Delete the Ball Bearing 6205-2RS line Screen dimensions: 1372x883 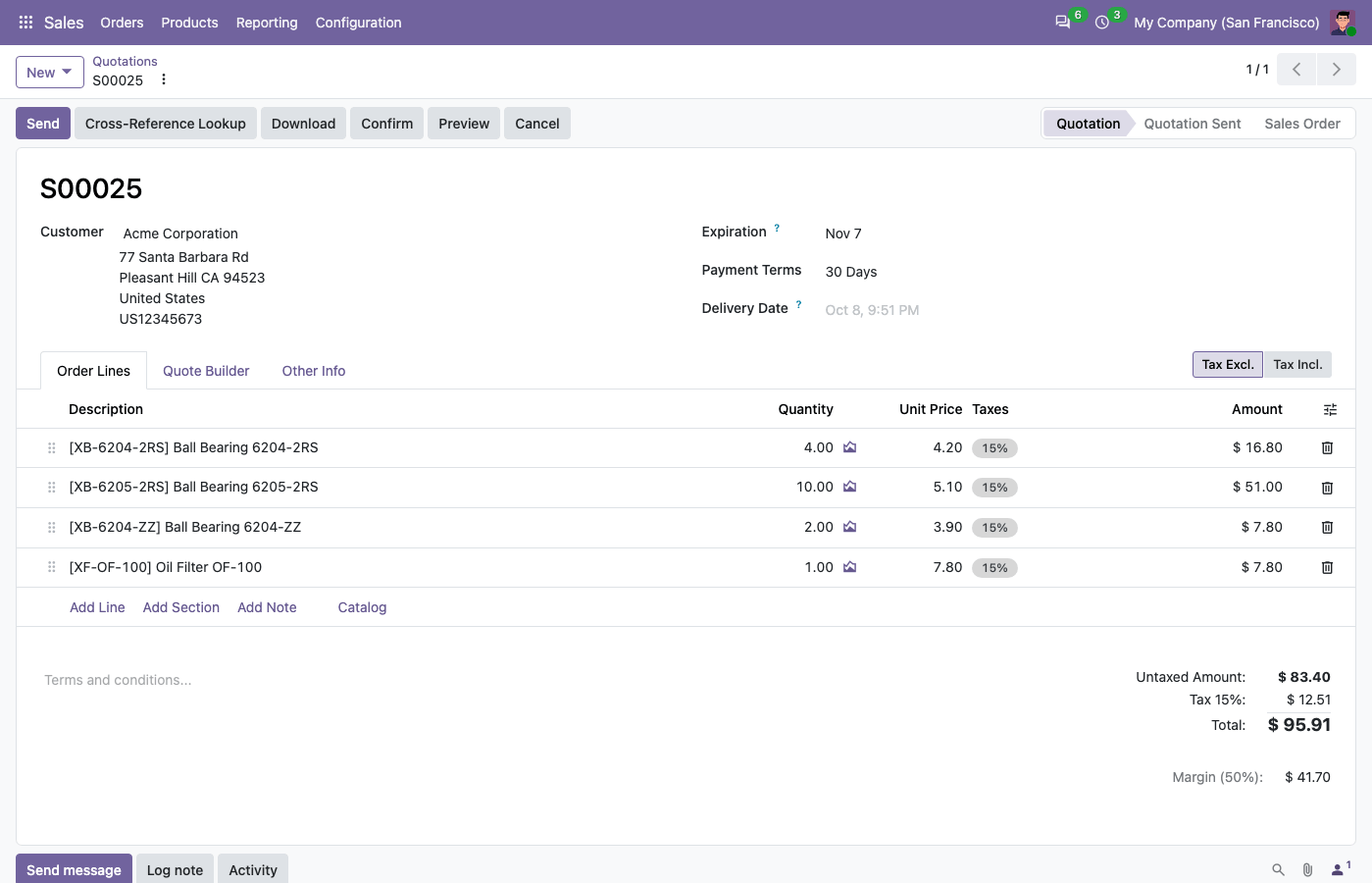pyautogui.click(x=1327, y=488)
